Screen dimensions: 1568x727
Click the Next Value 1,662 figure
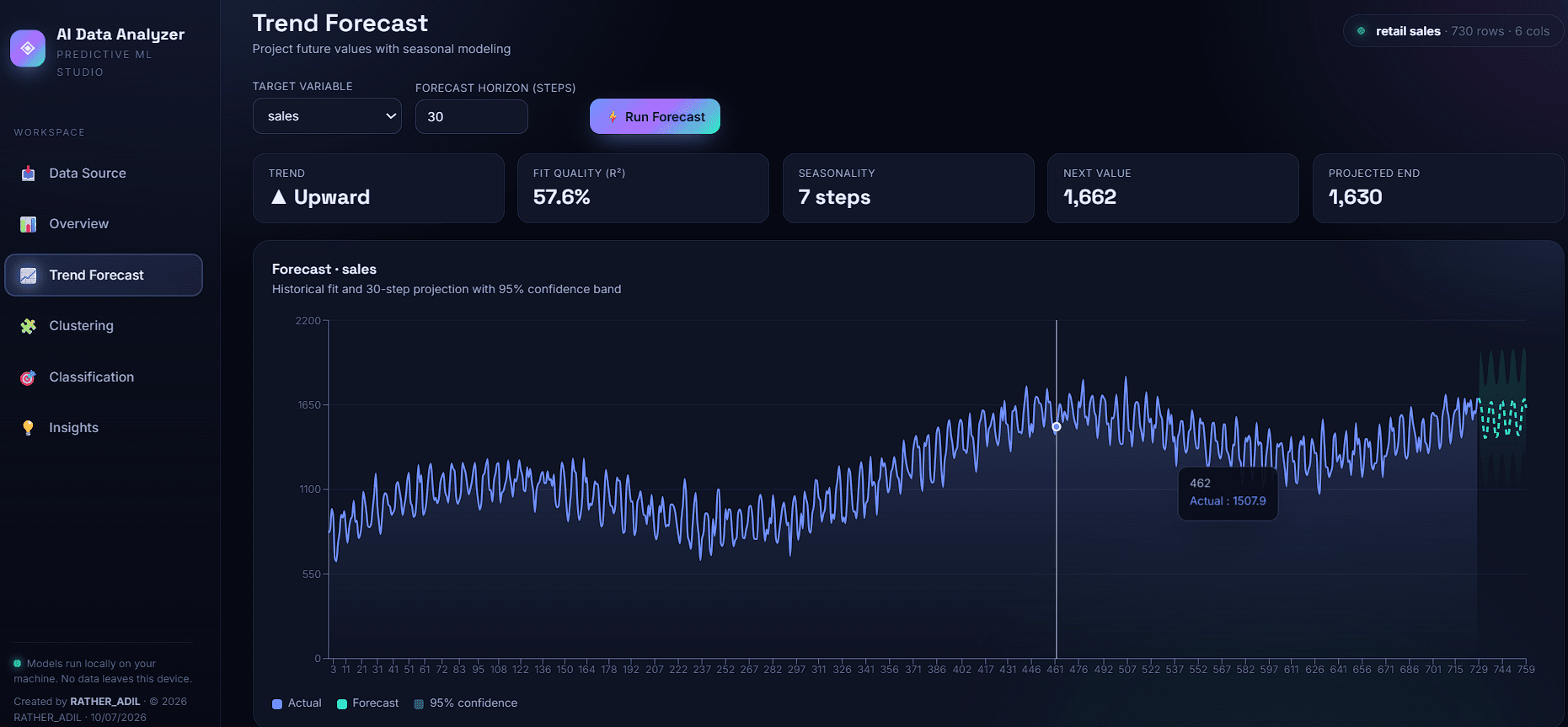coord(1089,197)
